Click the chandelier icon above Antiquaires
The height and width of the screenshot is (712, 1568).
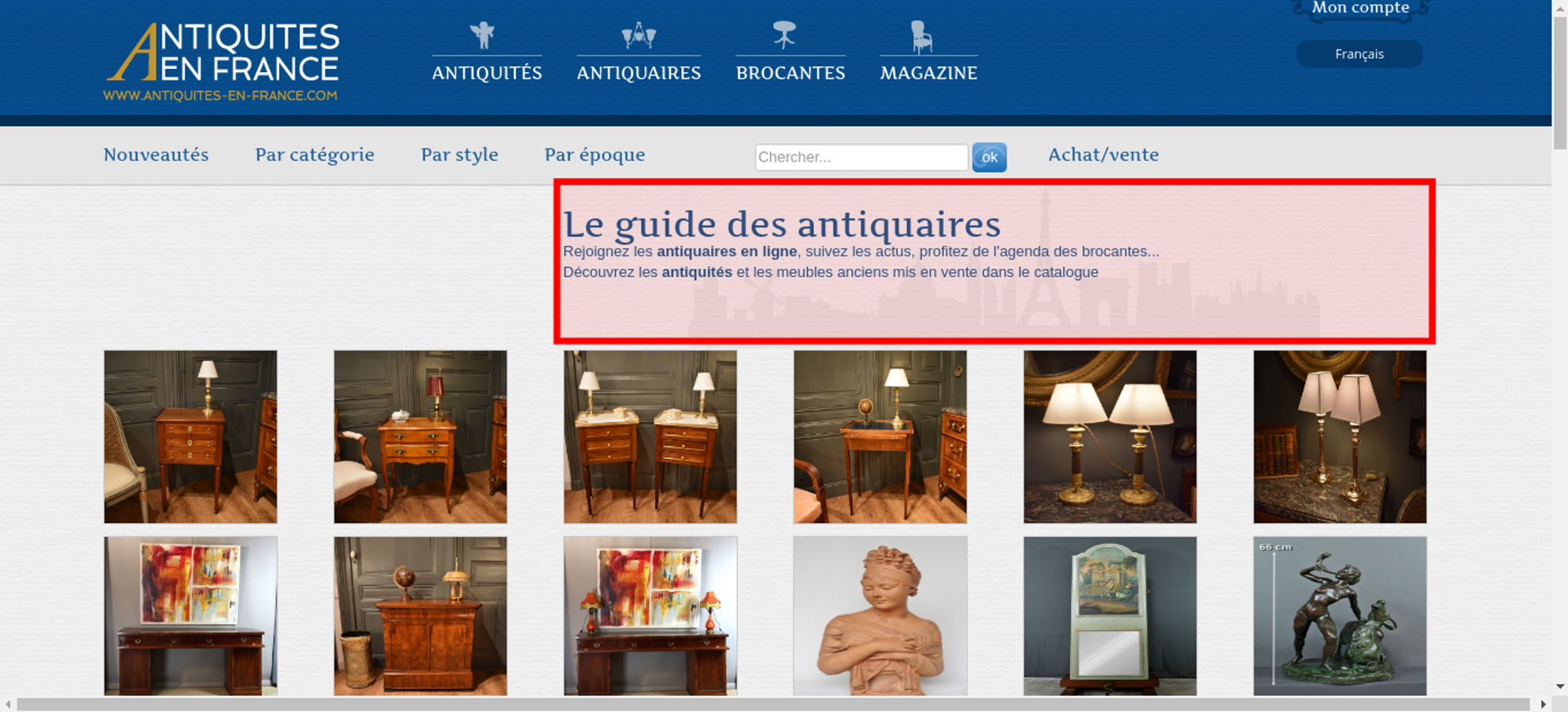click(x=638, y=35)
